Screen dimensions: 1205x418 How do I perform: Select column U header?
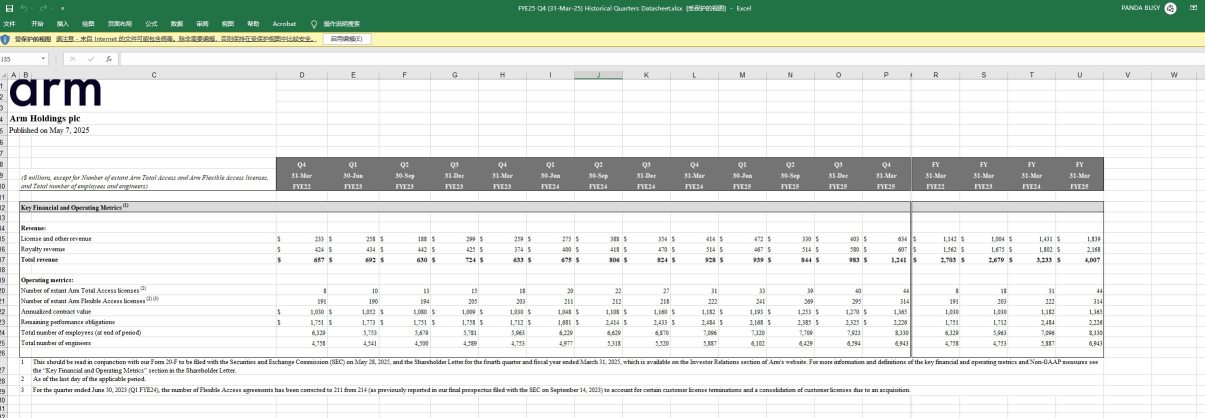pyautogui.click(x=1079, y=75)
